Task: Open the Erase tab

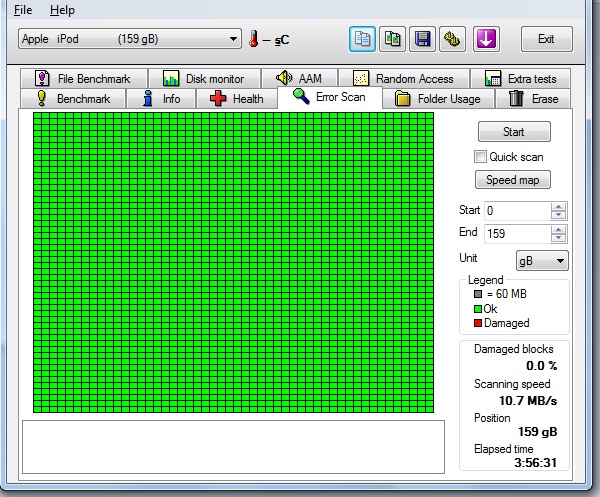Action: 533,98
